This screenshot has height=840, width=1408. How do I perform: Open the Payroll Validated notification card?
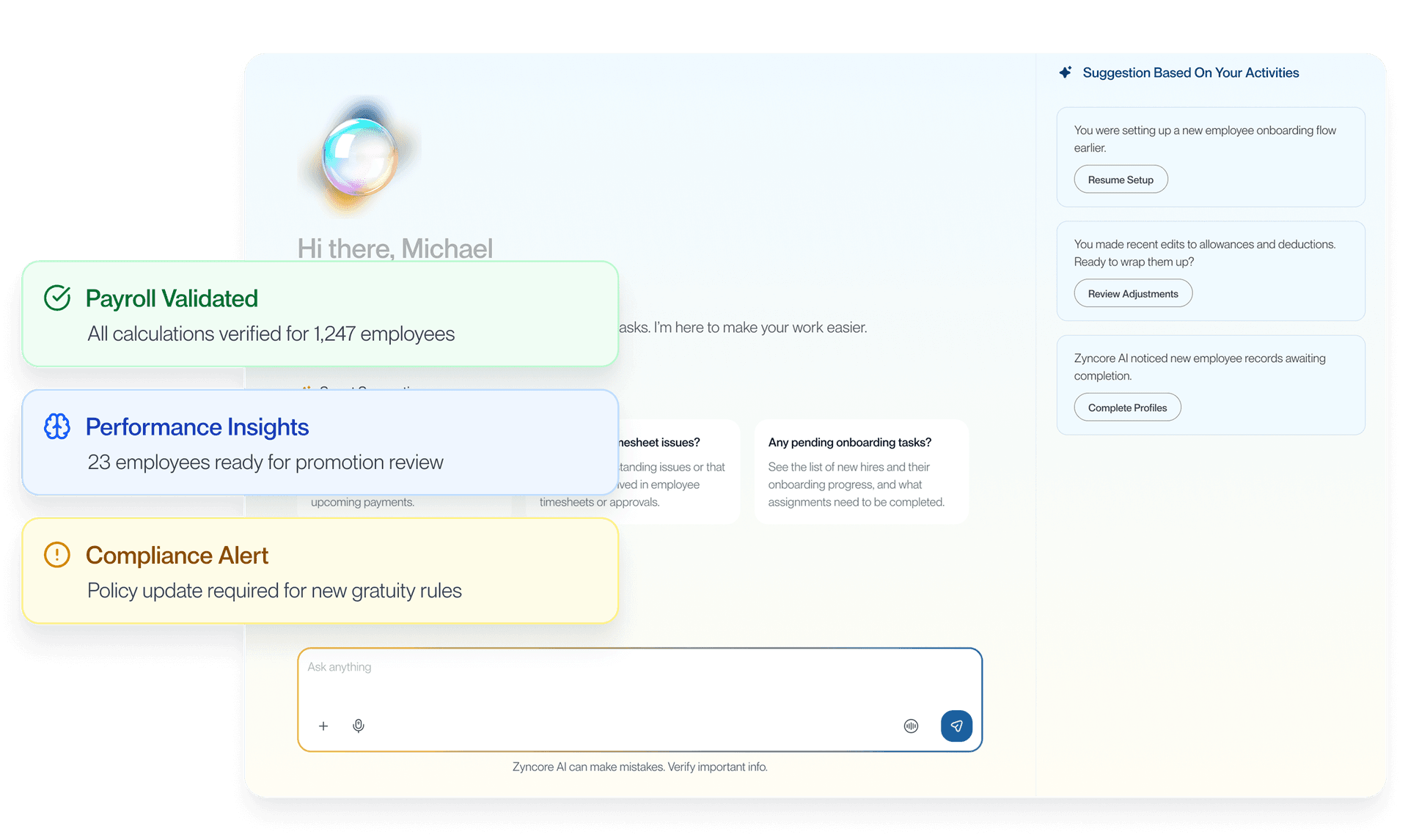(x=320, y=314)
